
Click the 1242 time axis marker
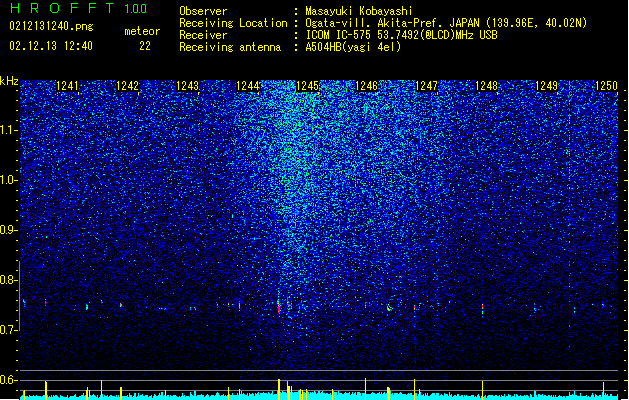click(x=127, y=85)
